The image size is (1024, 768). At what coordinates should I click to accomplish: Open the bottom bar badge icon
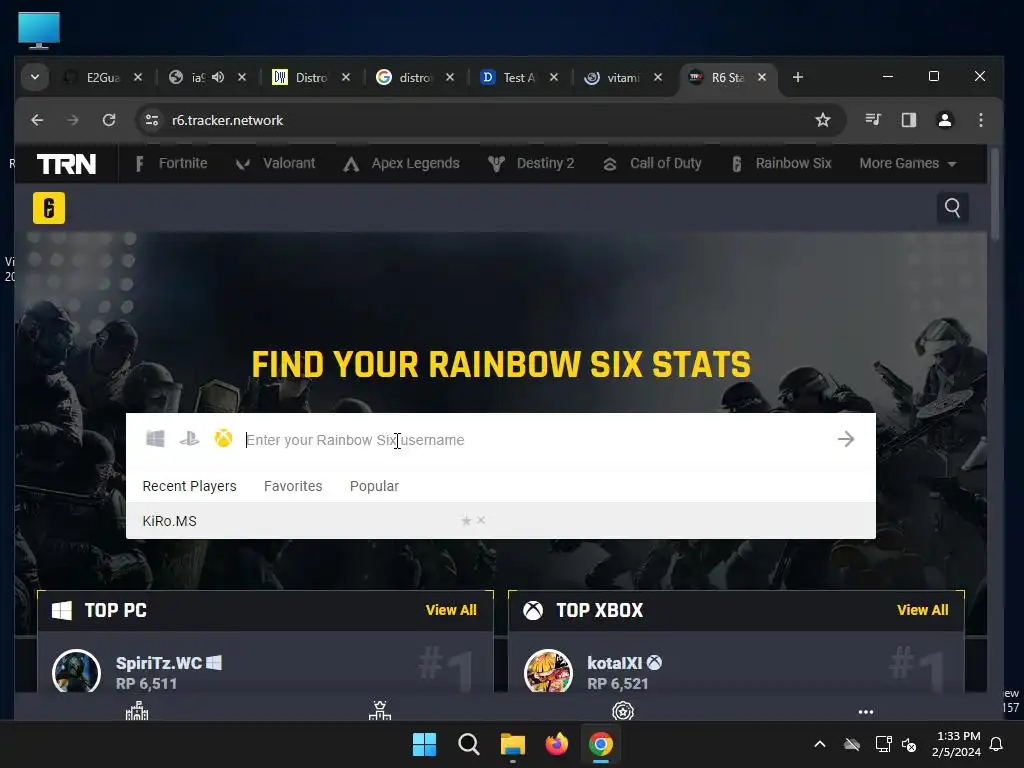[x=623, y=711]
